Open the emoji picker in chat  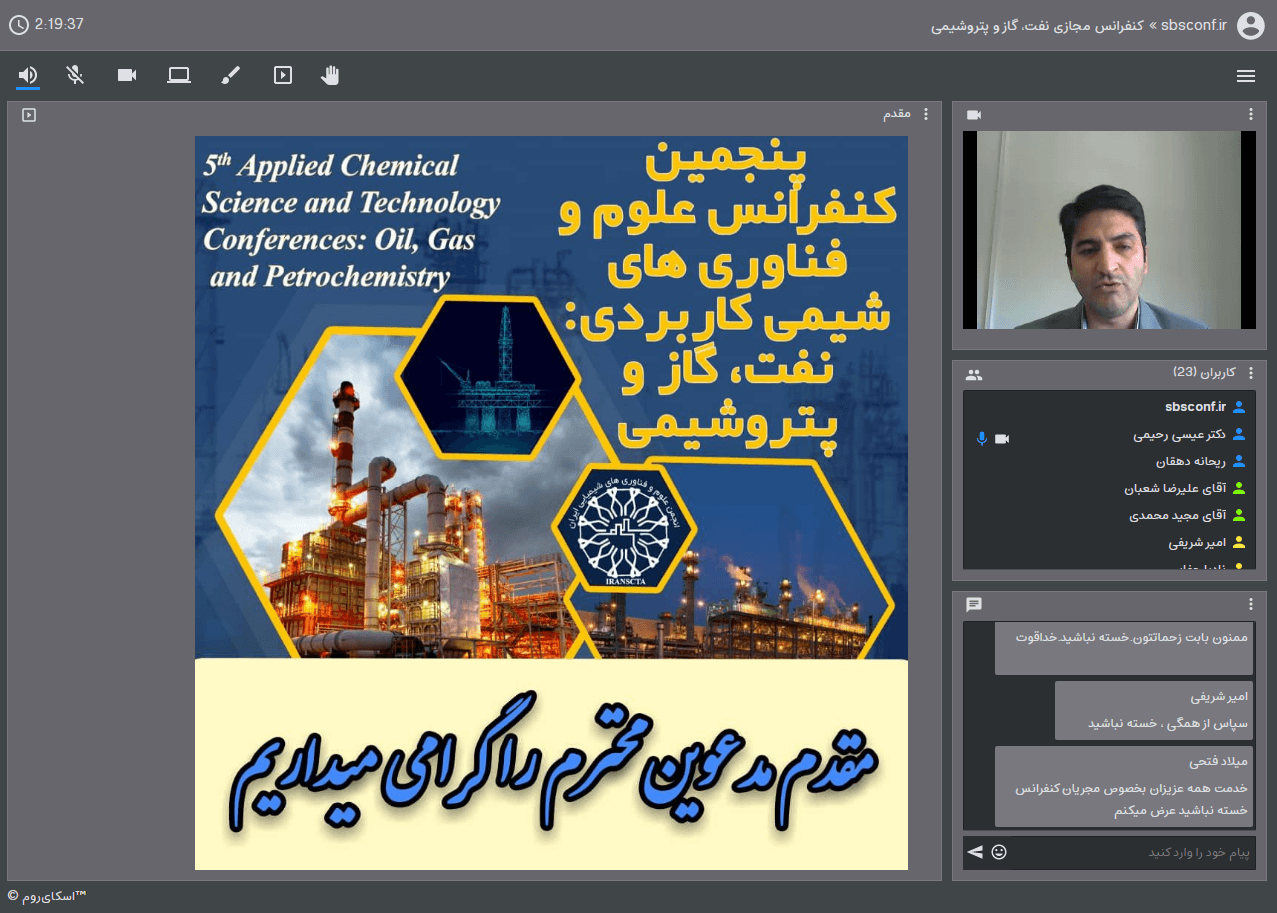999,852
